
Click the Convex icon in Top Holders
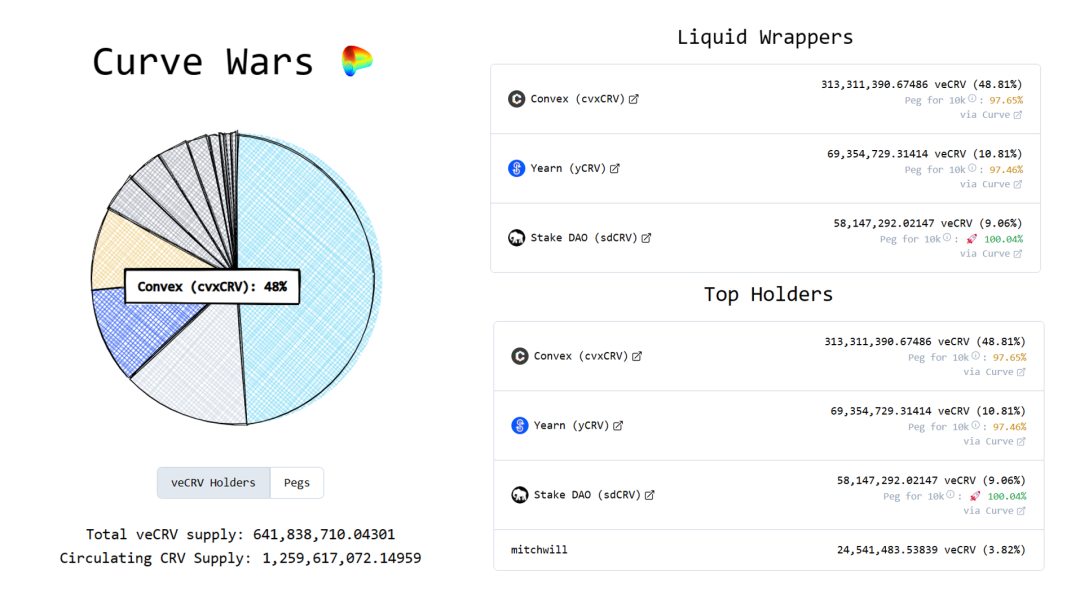519,356
